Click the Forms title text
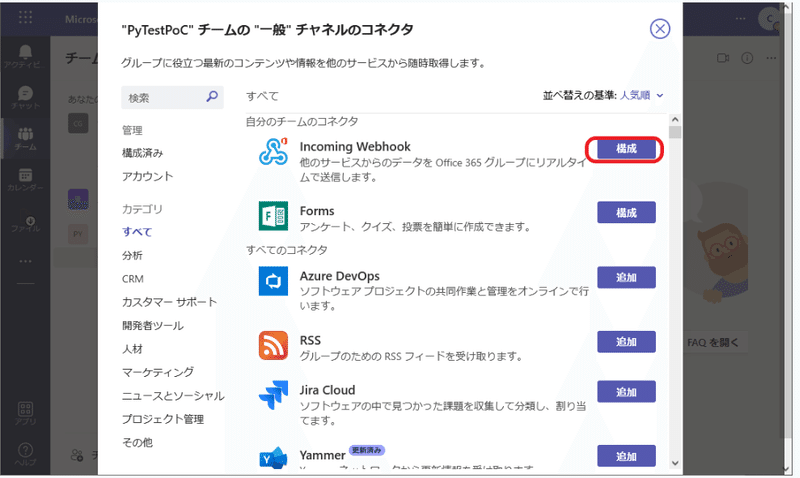800x478 pixels. (x=317, y=211)
